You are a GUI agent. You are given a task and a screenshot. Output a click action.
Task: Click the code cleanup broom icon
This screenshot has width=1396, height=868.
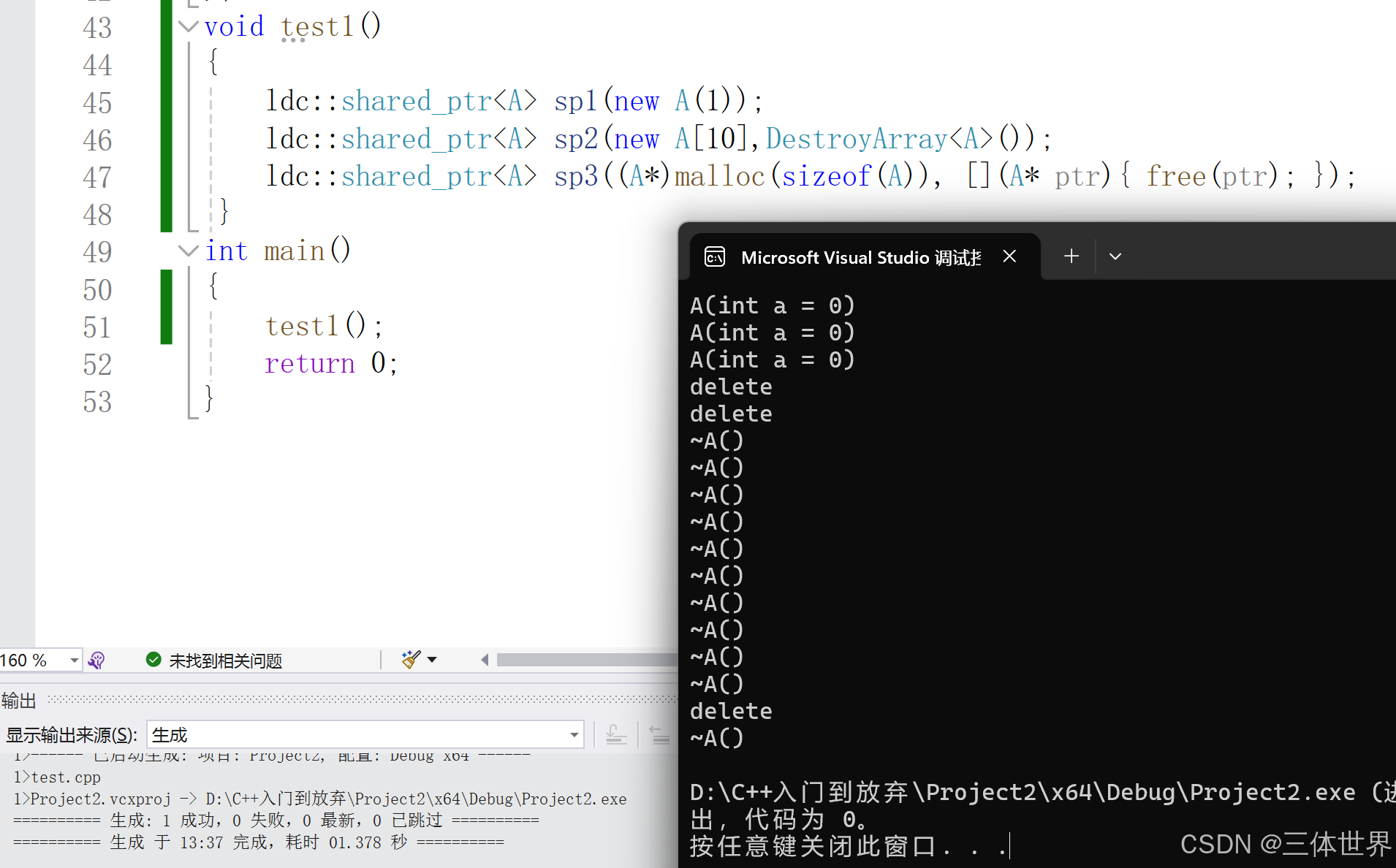[411, 660]
